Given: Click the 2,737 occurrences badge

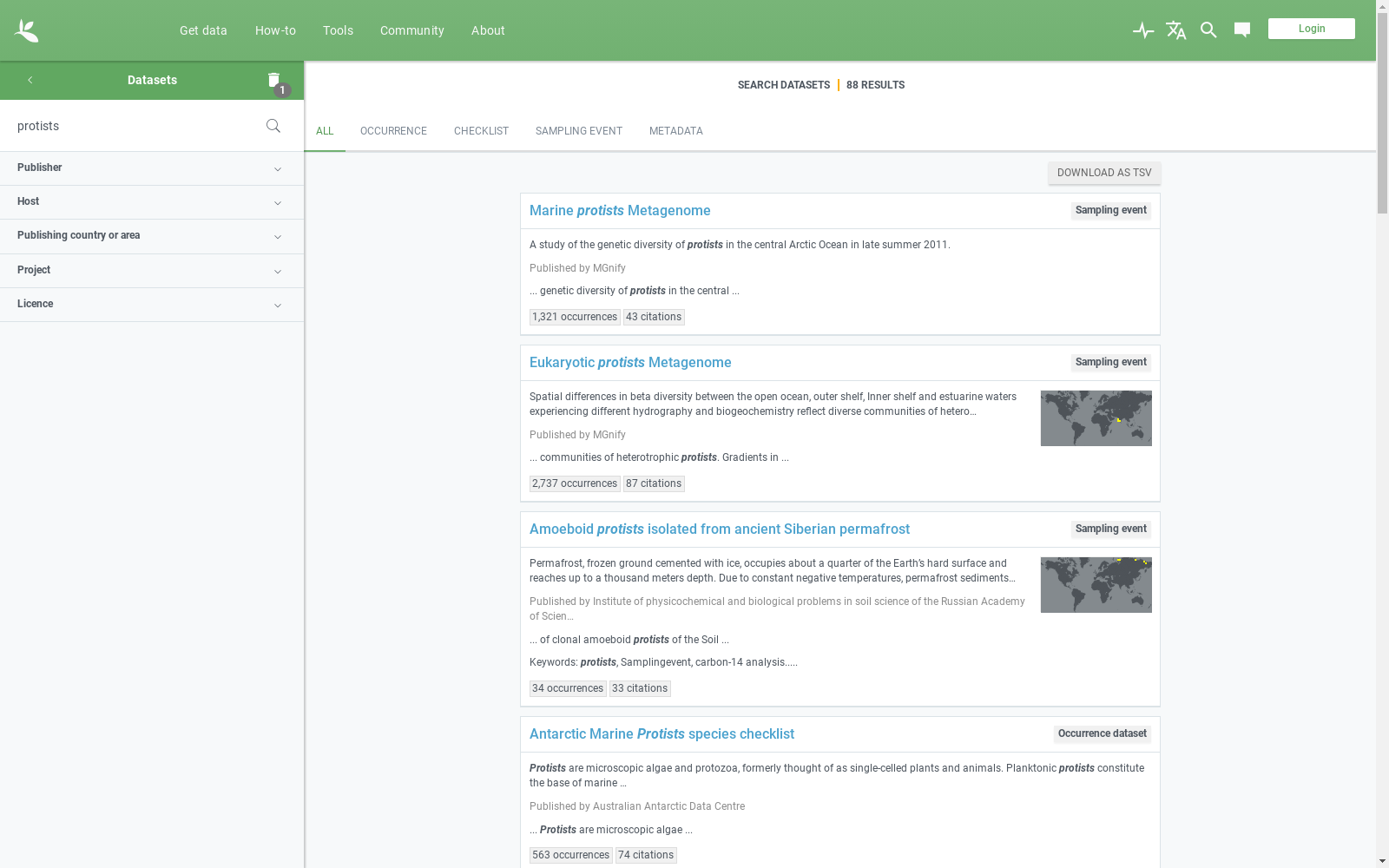Looking at the screenshot, I should click(x=575, y=483).
